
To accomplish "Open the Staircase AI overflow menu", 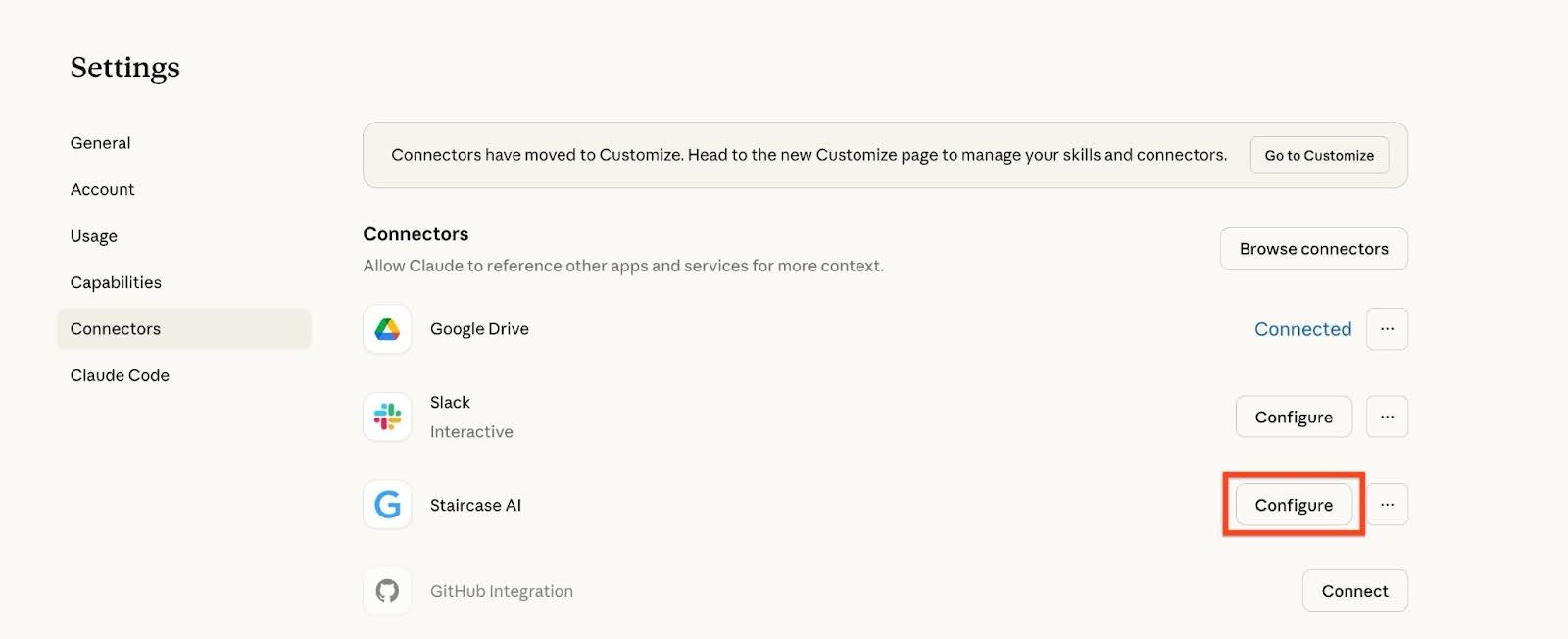I will (1387, 504).
